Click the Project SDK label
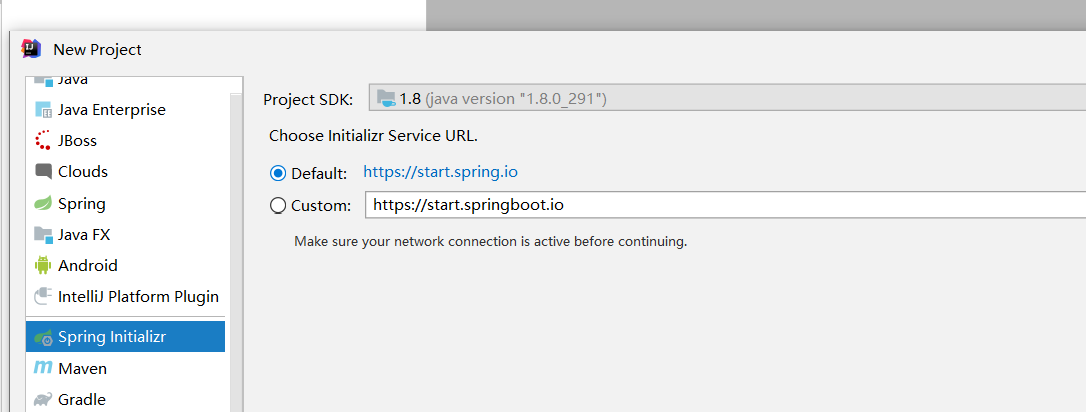This screenshot has height=412, width=1086. [x=308, y=100]
